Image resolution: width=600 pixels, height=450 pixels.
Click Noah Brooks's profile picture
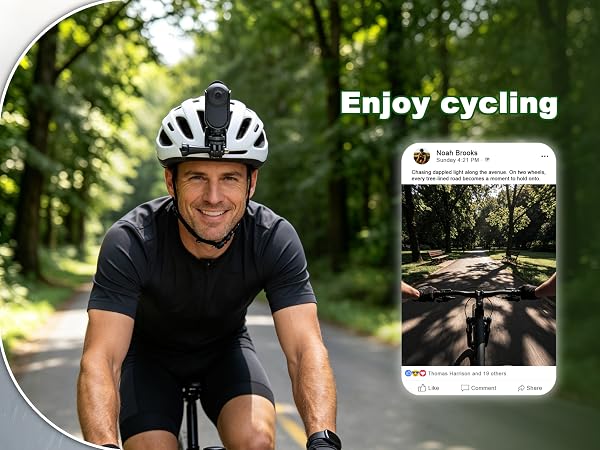422,157
